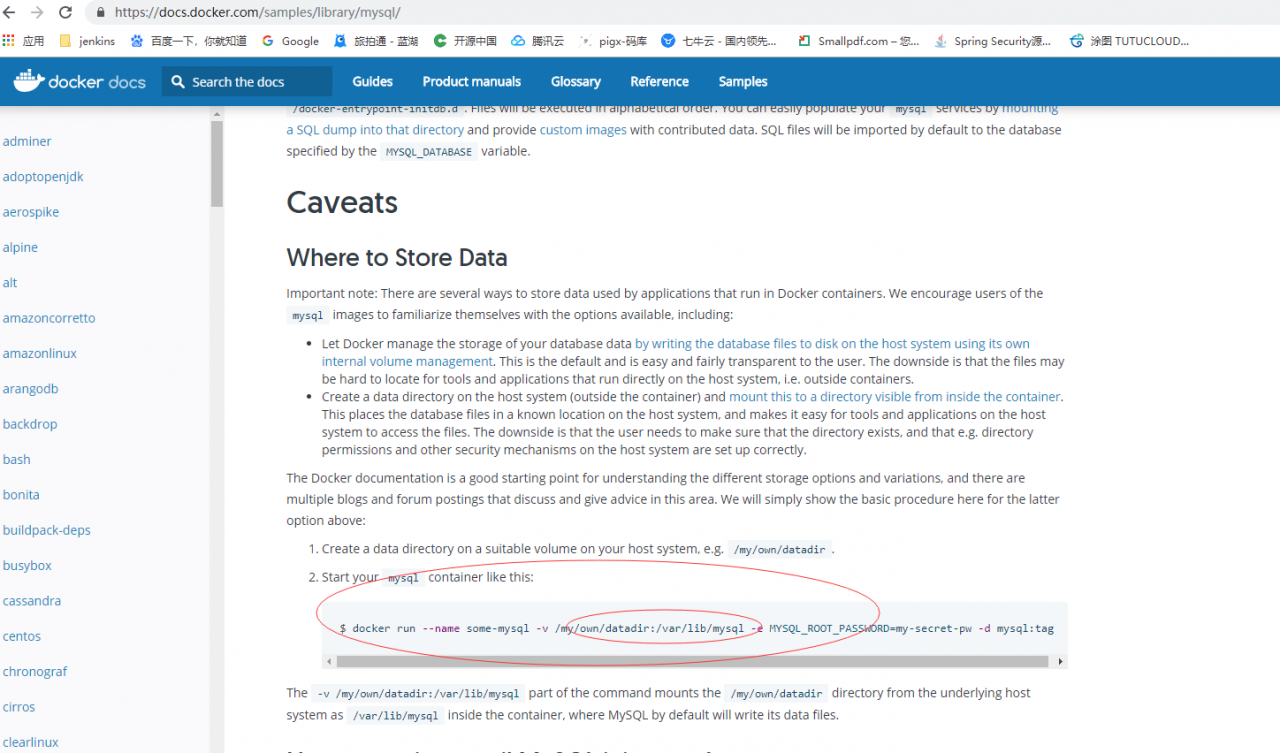Click the Docker whale logo

[29, 80]
